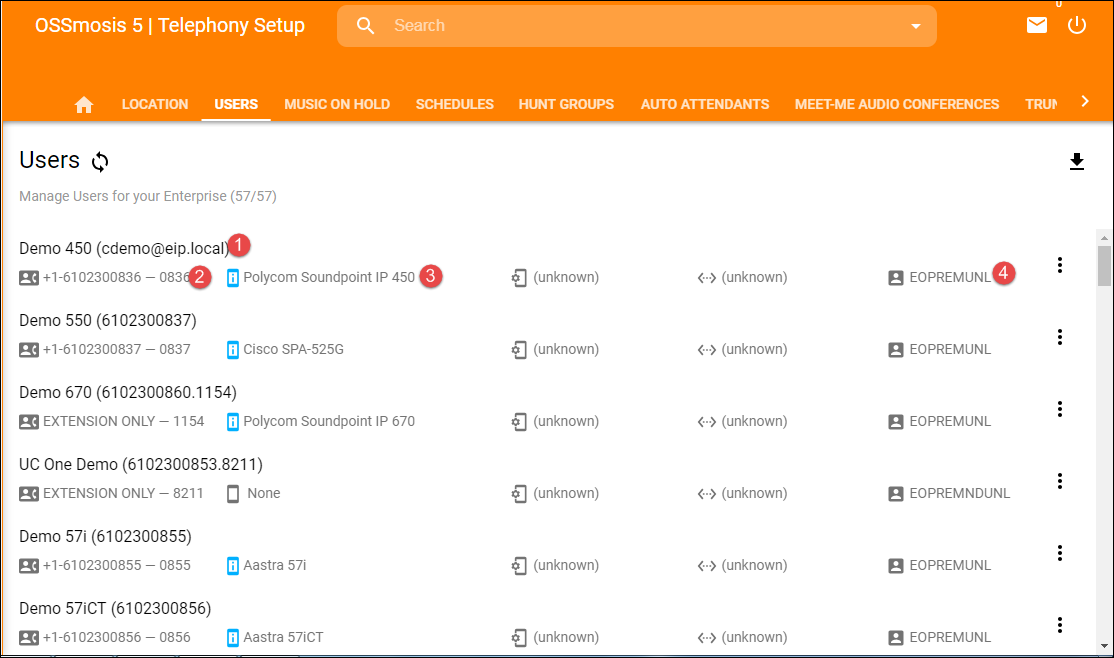Screen dimensions: 1114x658
Task: Open the mail notifications icon
Action: (1037, 26)
